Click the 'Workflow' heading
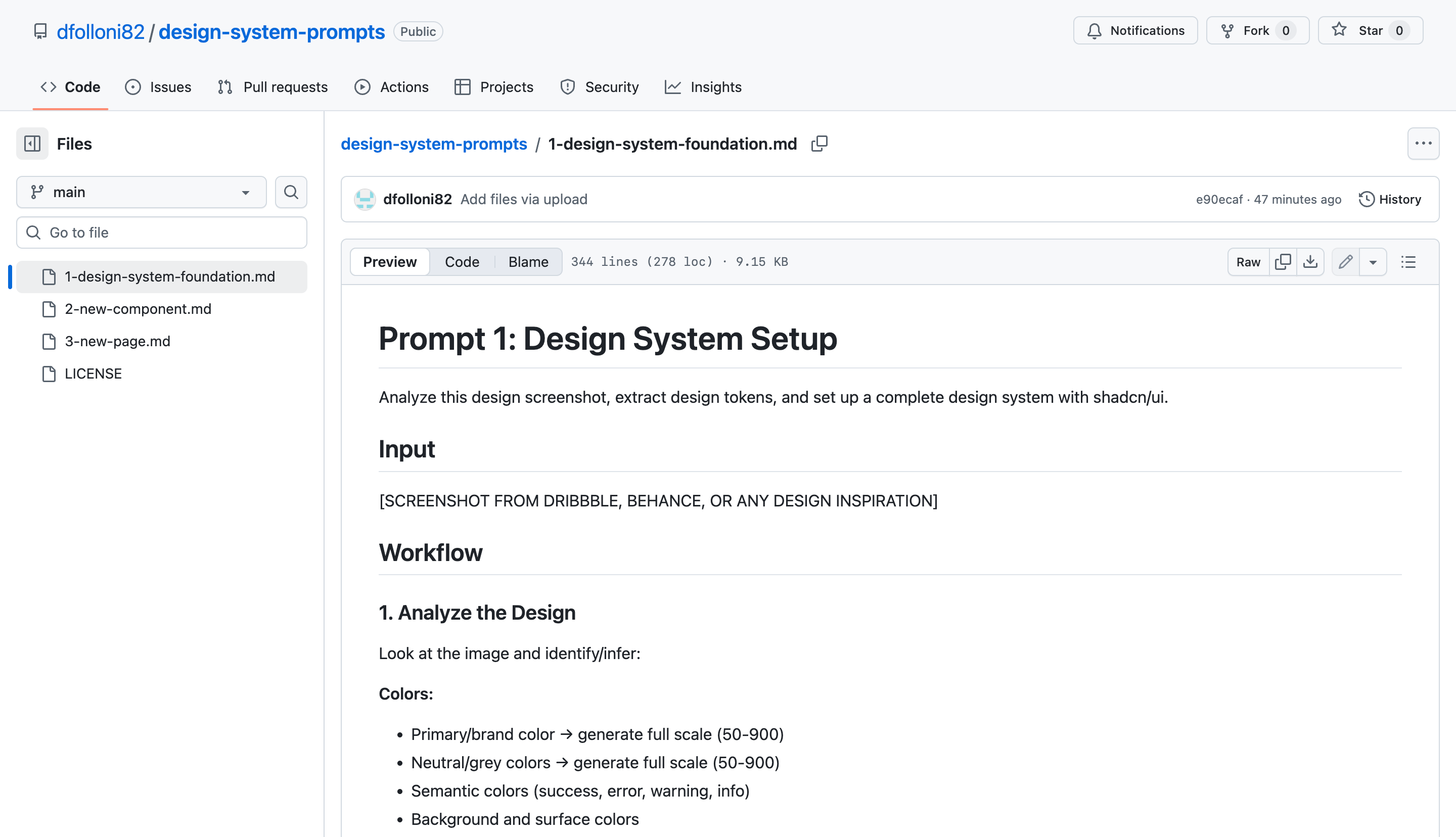Screen dimensions: 1456x837 tap(431, 552)
